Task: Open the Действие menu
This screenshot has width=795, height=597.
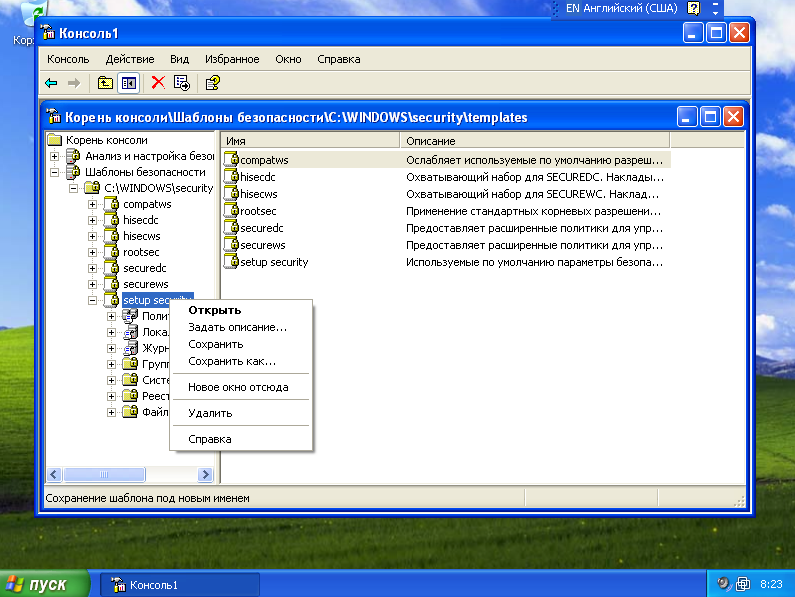Action: click(x=130, y=59)
